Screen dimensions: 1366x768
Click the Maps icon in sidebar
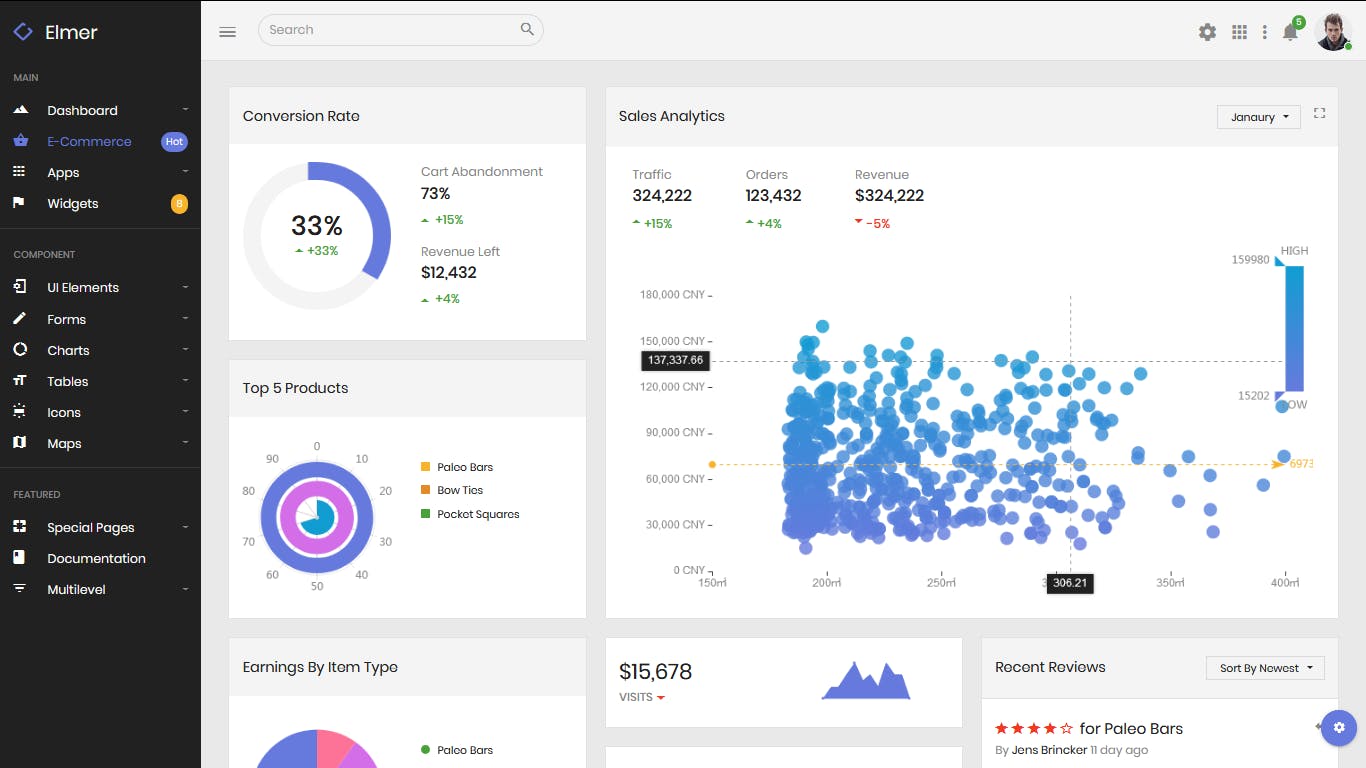click(19, 442)
